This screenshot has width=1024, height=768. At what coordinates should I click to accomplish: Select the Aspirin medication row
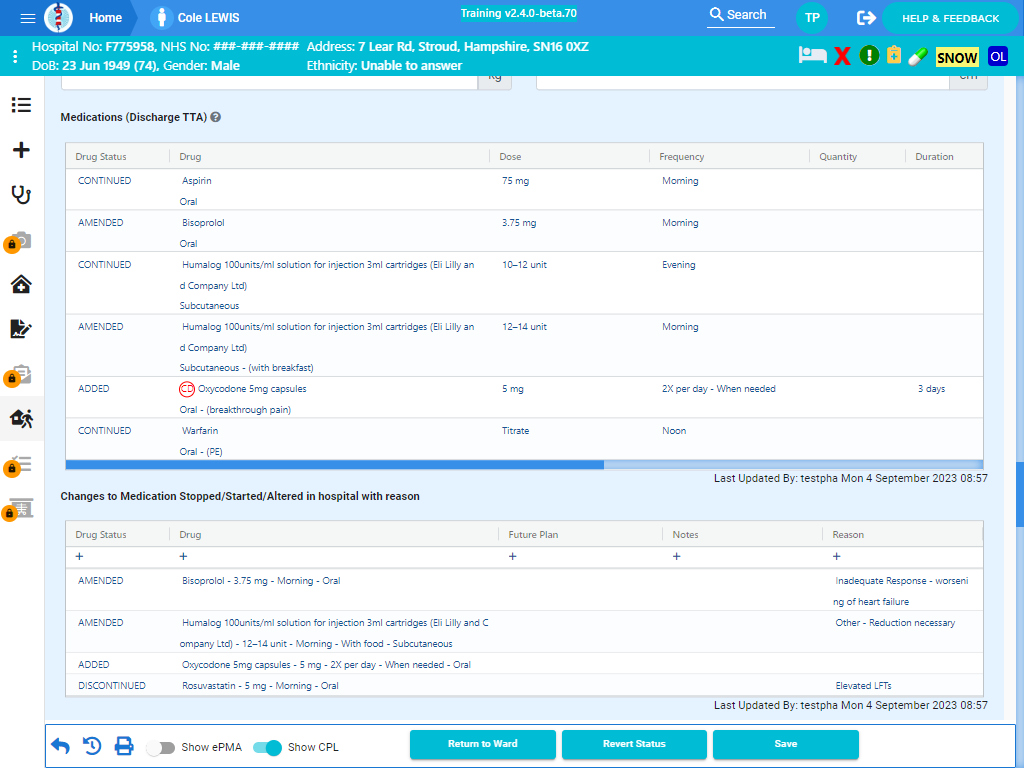pos(524,190)
